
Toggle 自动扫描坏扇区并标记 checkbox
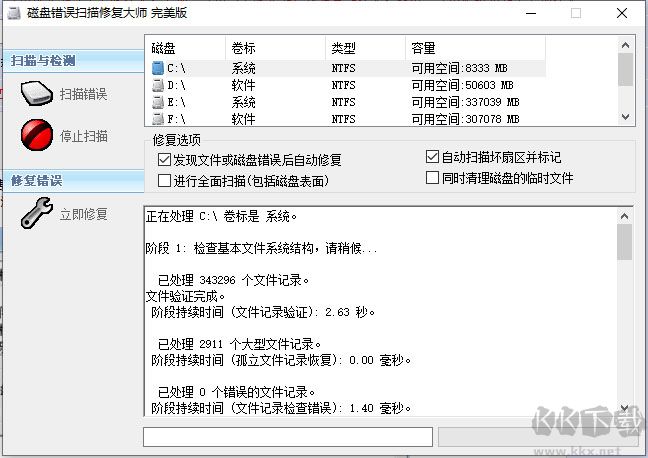pos(432,157)
